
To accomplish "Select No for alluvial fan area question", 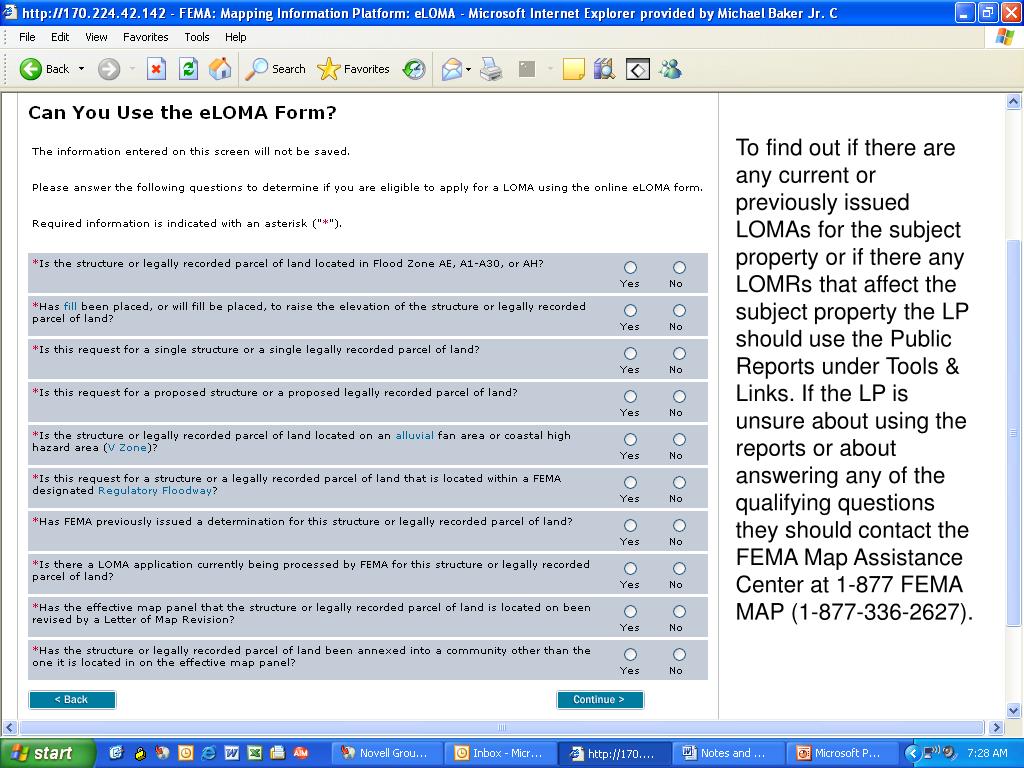I will click(x=679, y=440).
